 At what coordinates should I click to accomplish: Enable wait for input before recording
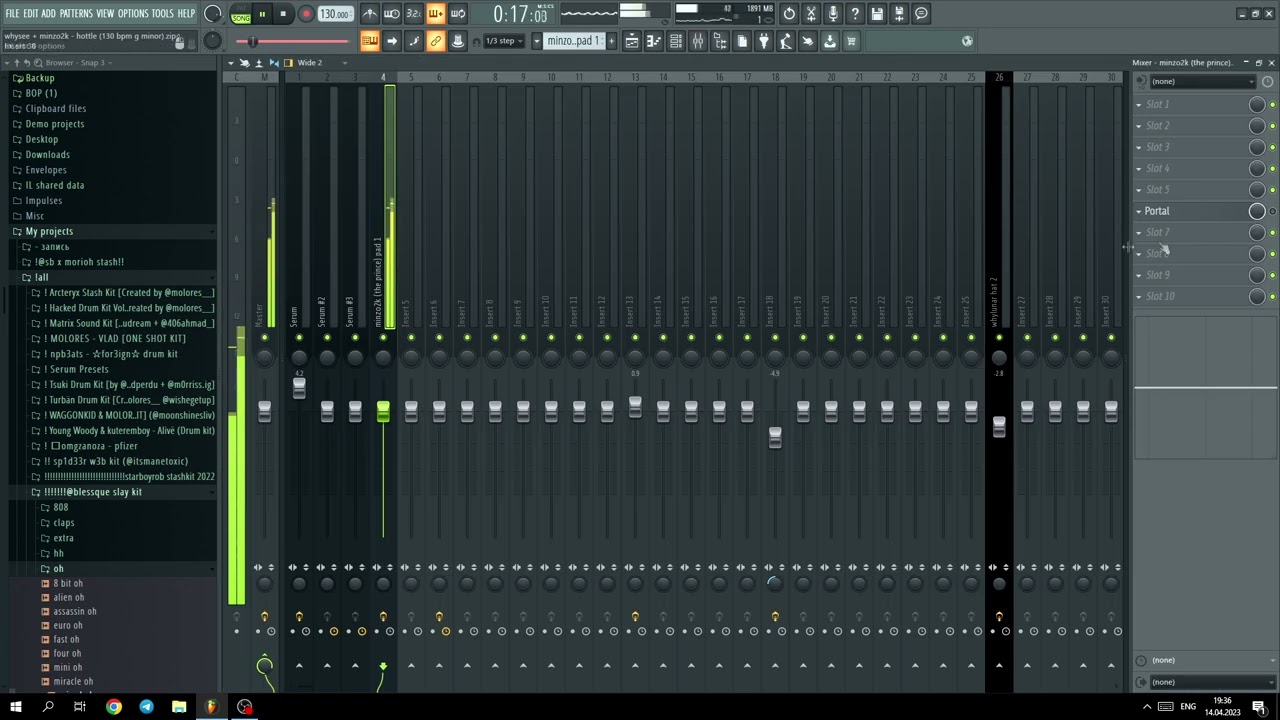pos(392,14)
